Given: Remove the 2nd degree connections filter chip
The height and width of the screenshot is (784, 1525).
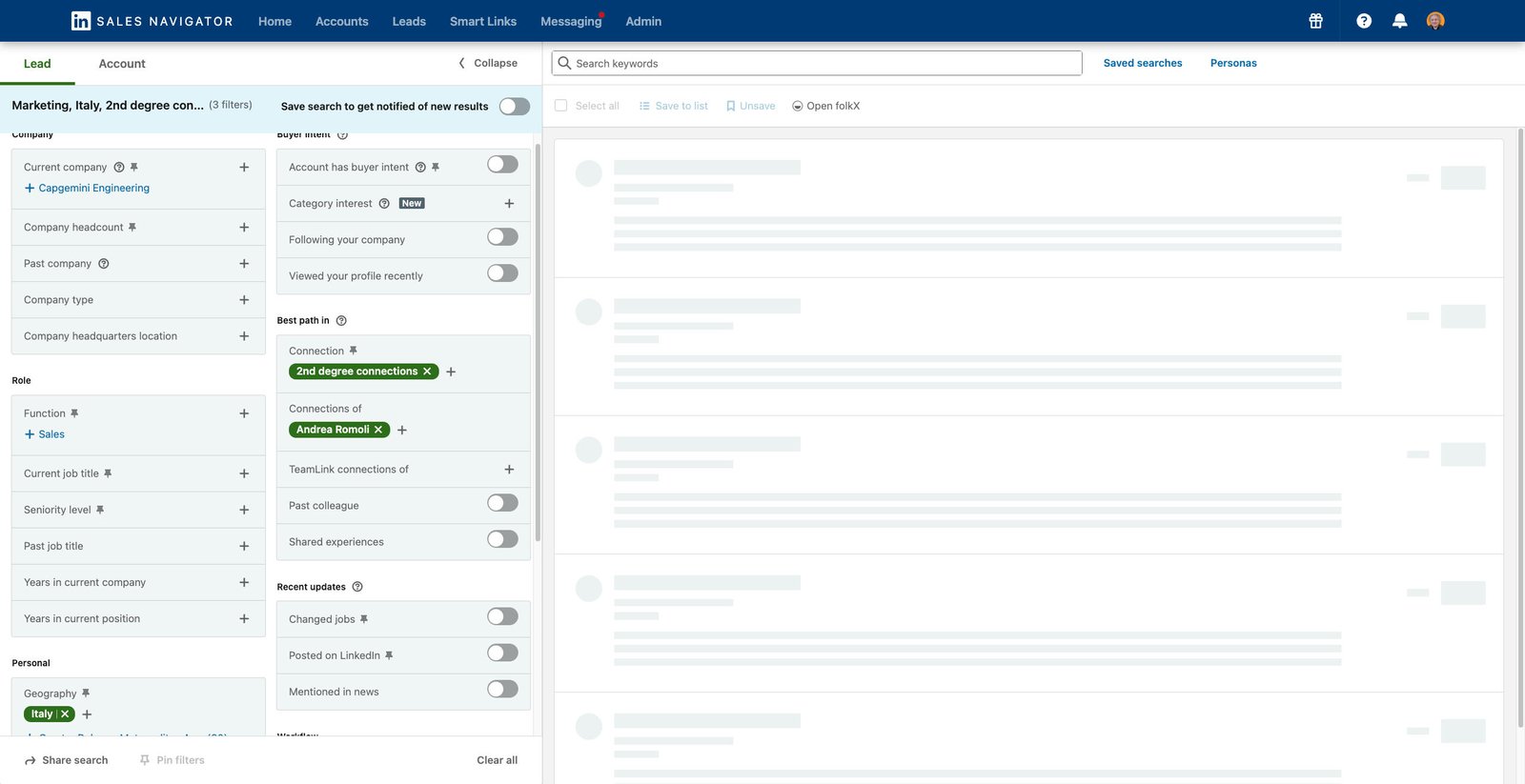Looking at the screenshot, I should (427, 372).
